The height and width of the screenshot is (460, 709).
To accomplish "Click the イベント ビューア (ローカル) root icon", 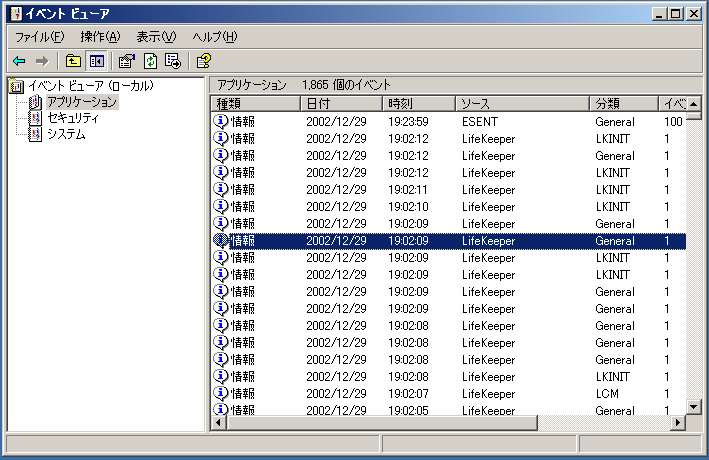I will (x=17, y=86).
